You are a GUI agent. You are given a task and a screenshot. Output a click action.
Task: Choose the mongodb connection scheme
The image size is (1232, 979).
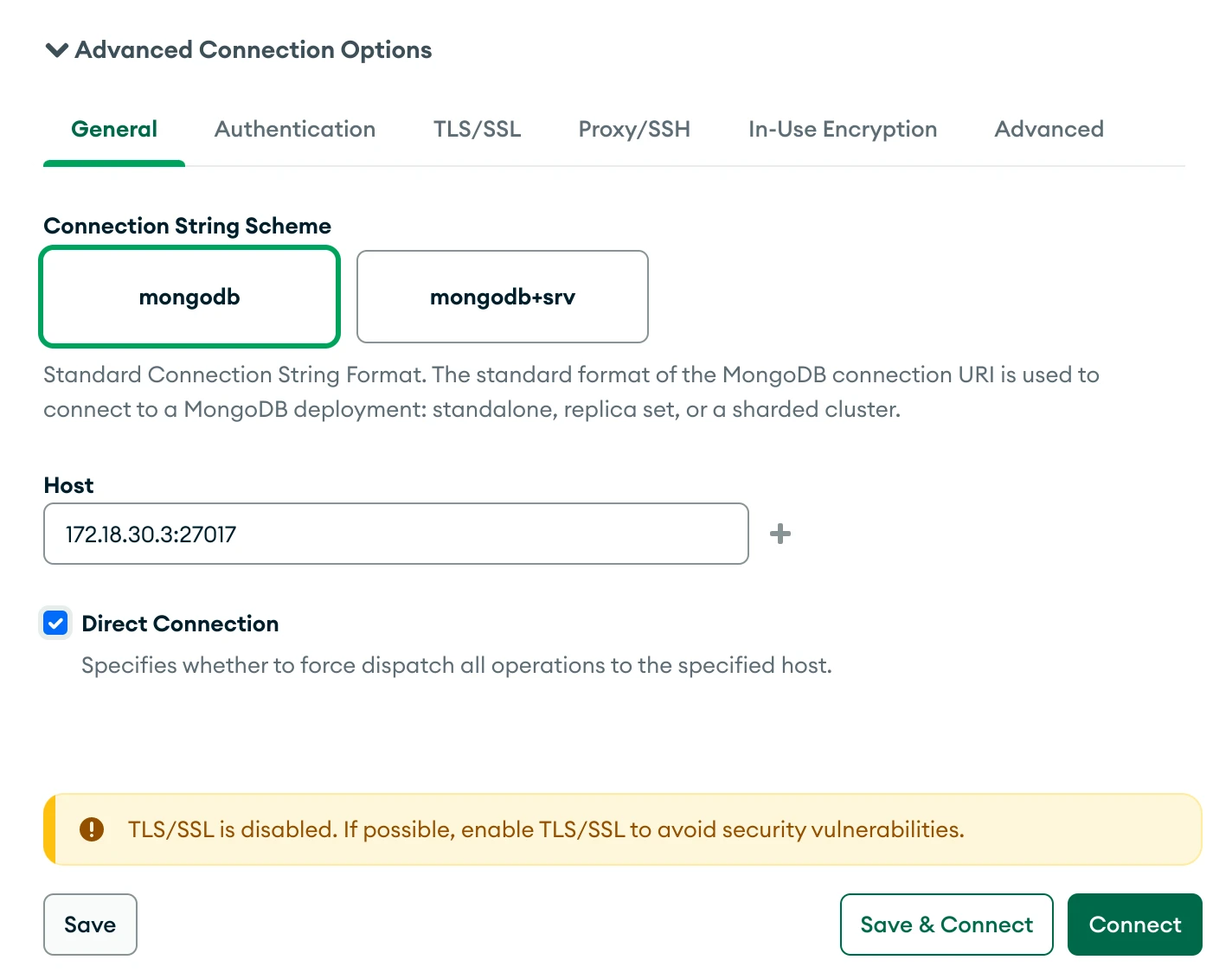point(189,297)
